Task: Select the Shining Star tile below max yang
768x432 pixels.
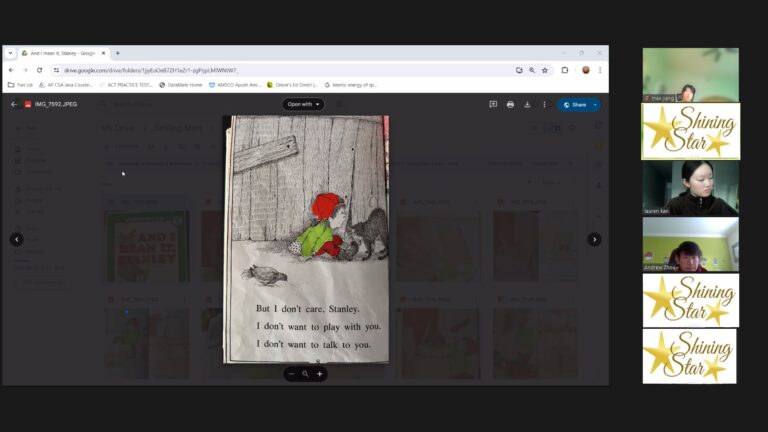Action: point(691,131)
